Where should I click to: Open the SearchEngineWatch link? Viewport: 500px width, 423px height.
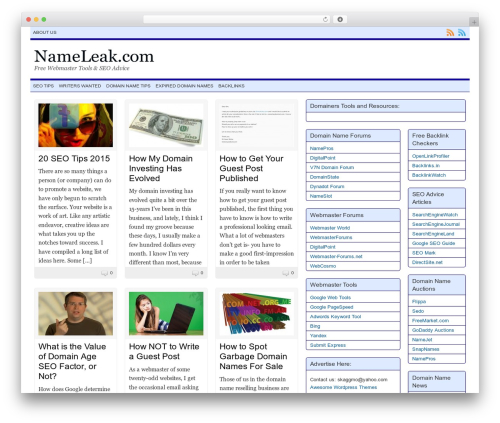(x=435, y=215)
